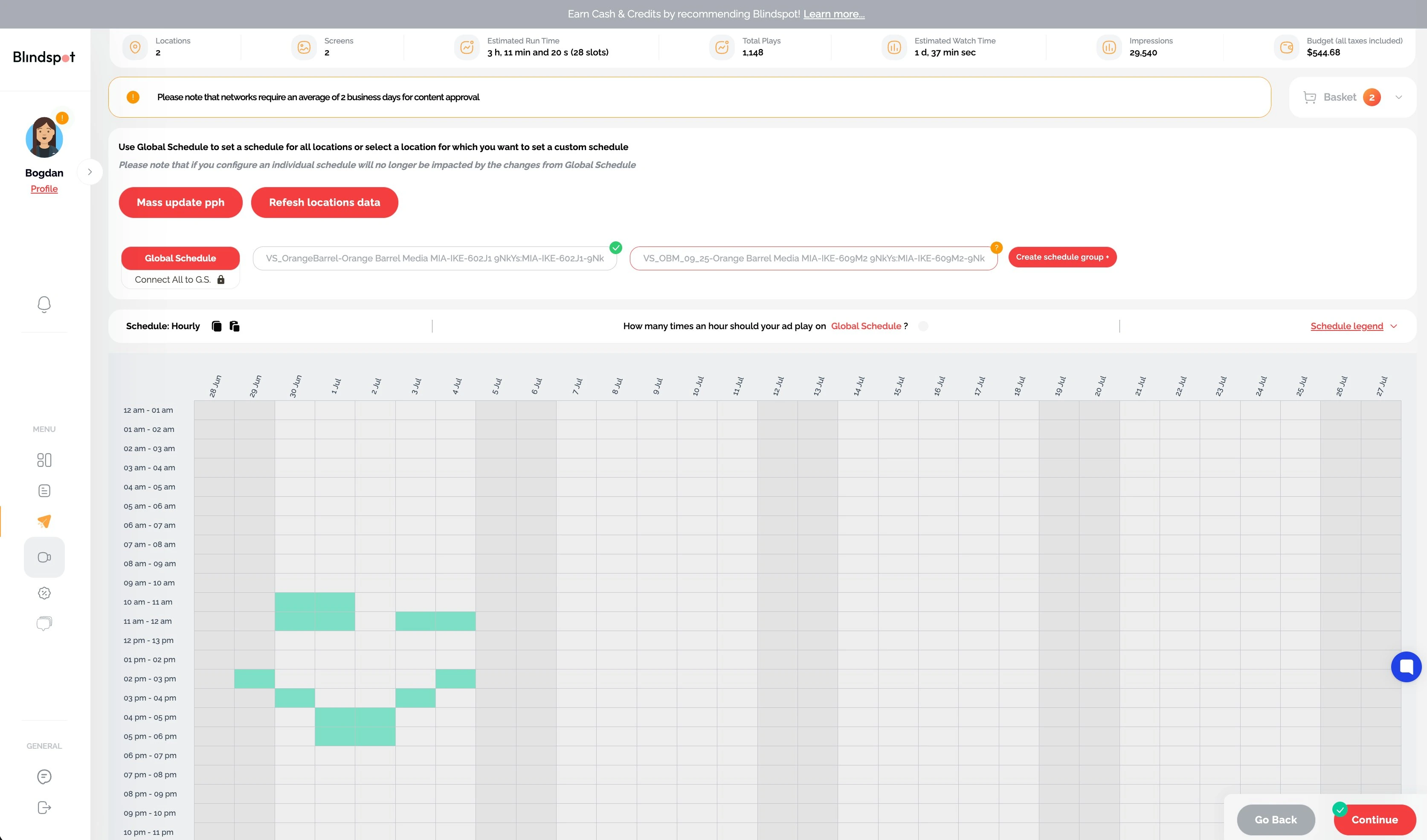1427x840 pixels.
Task: Open the Schedule legend link
Action: (x=1346, y=327)
